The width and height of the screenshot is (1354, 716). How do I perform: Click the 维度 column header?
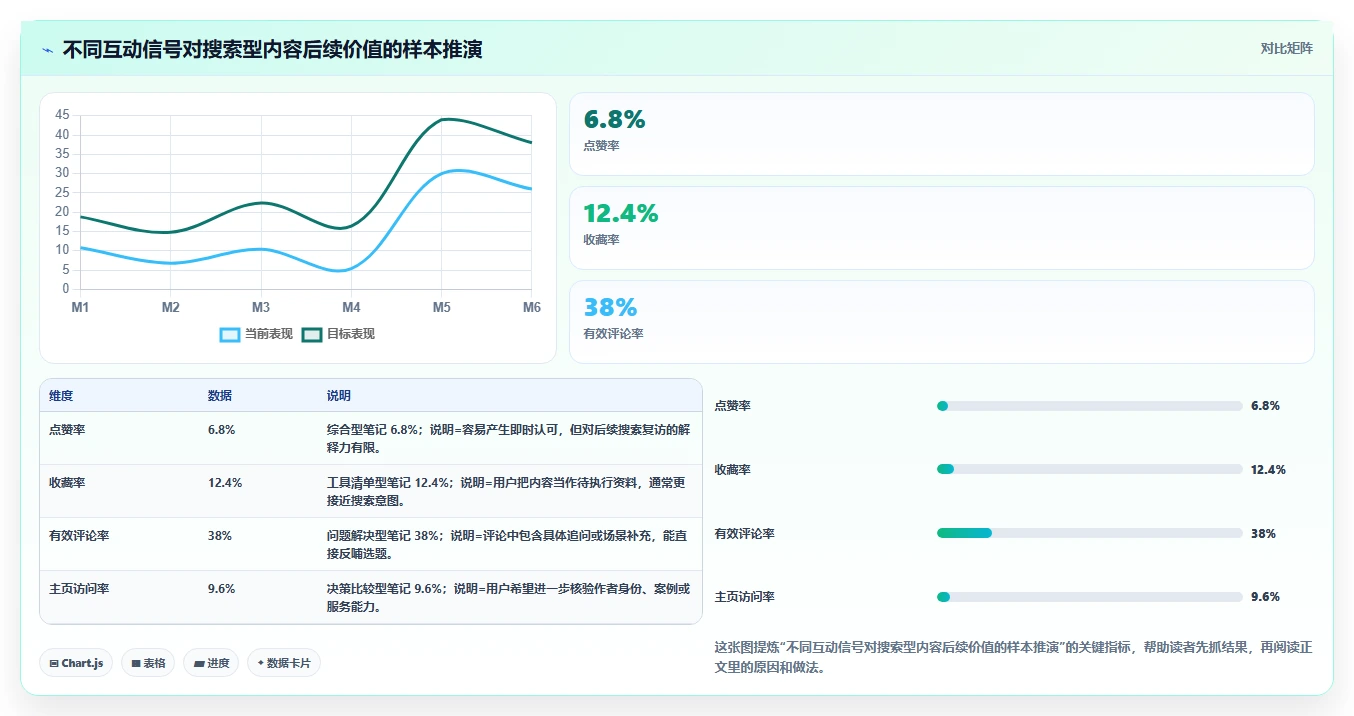(x=61, y=396)
